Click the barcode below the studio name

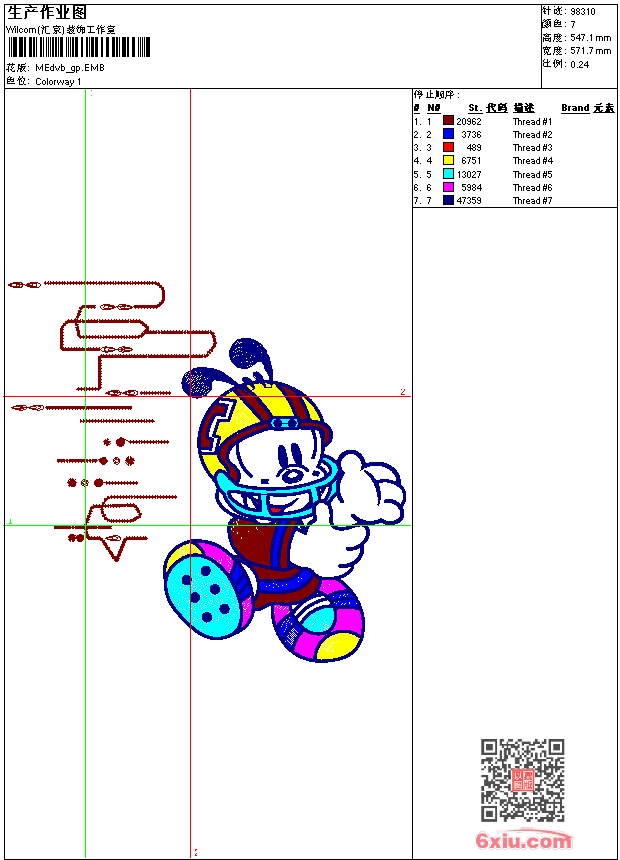point(79,47)
